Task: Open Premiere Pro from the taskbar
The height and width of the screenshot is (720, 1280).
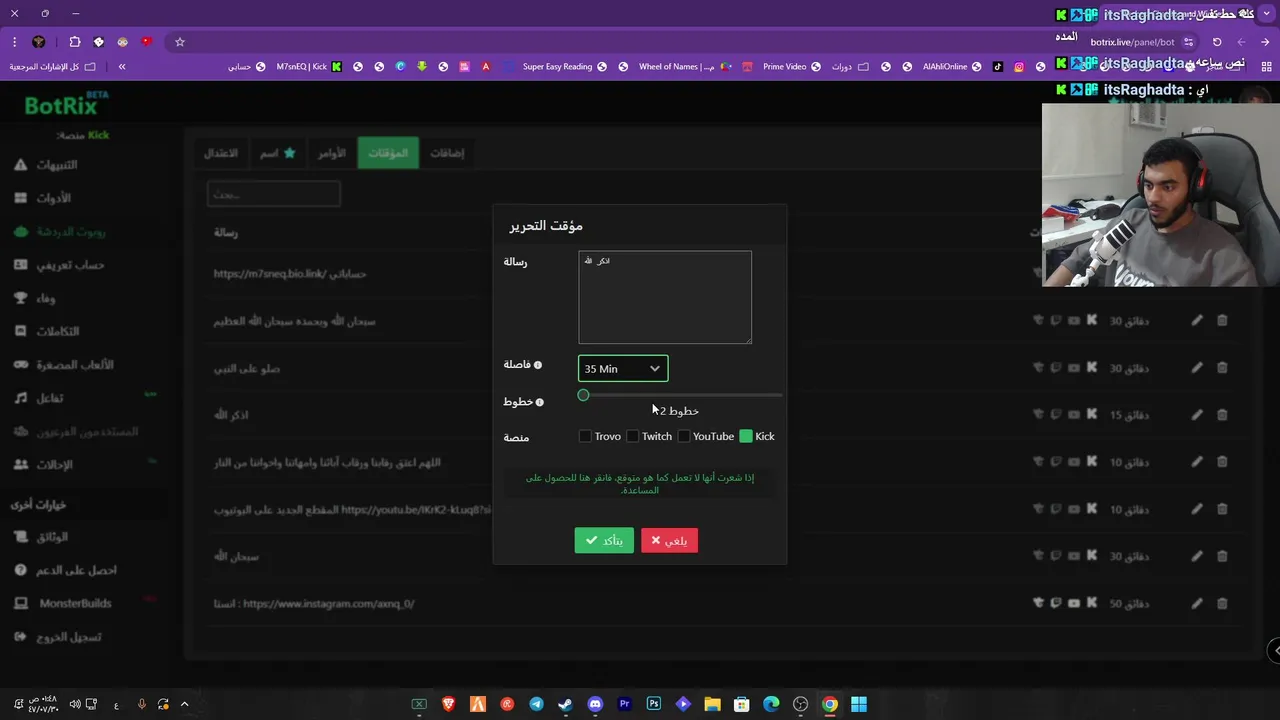Action: click(624, 704)
